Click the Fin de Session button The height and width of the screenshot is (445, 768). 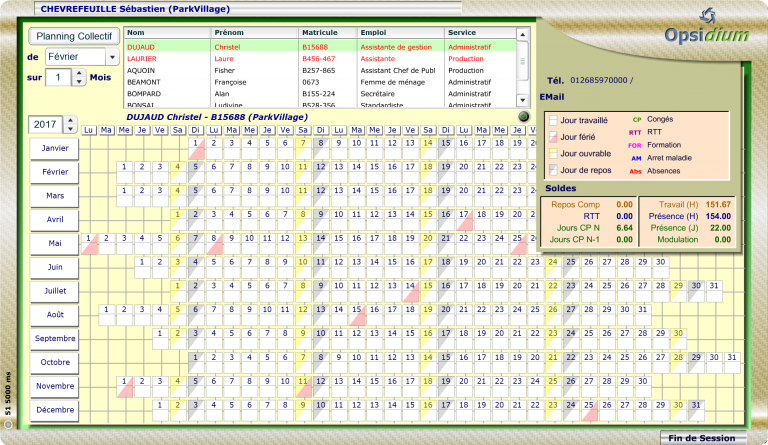[x=701, y=437]
